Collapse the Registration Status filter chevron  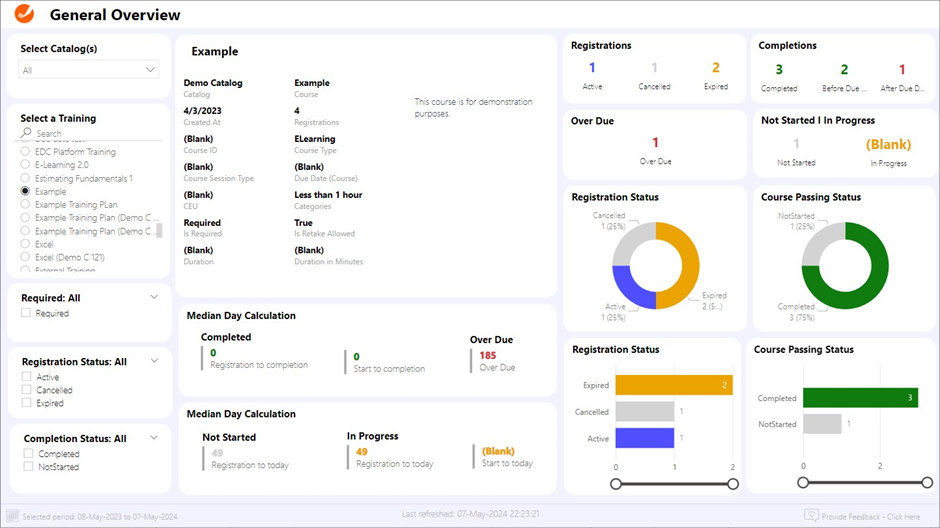[x=154, y=360]
